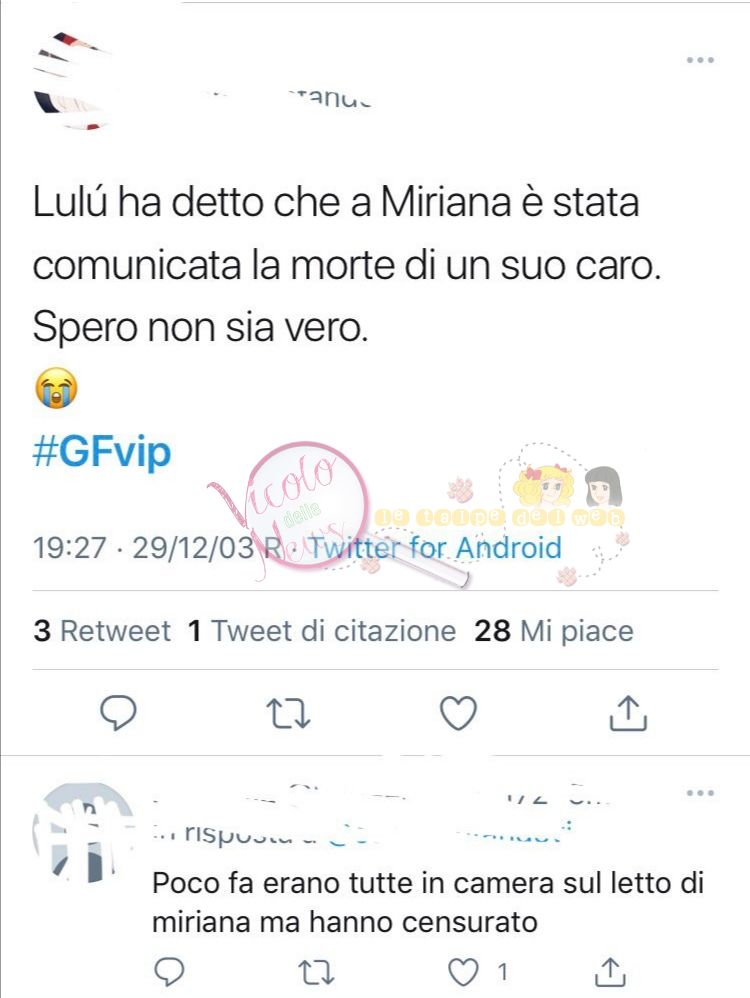View the 1 Tweet di citazione list
The height and width of the screenshot is (998, 750).
coord(322,631)
